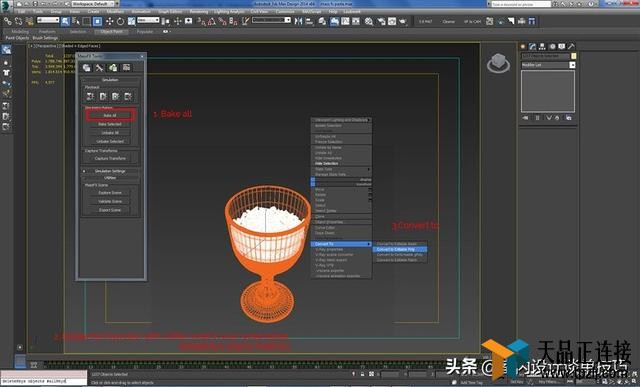Click the Unbake All button
640x387 pixels.
(110, 133)
